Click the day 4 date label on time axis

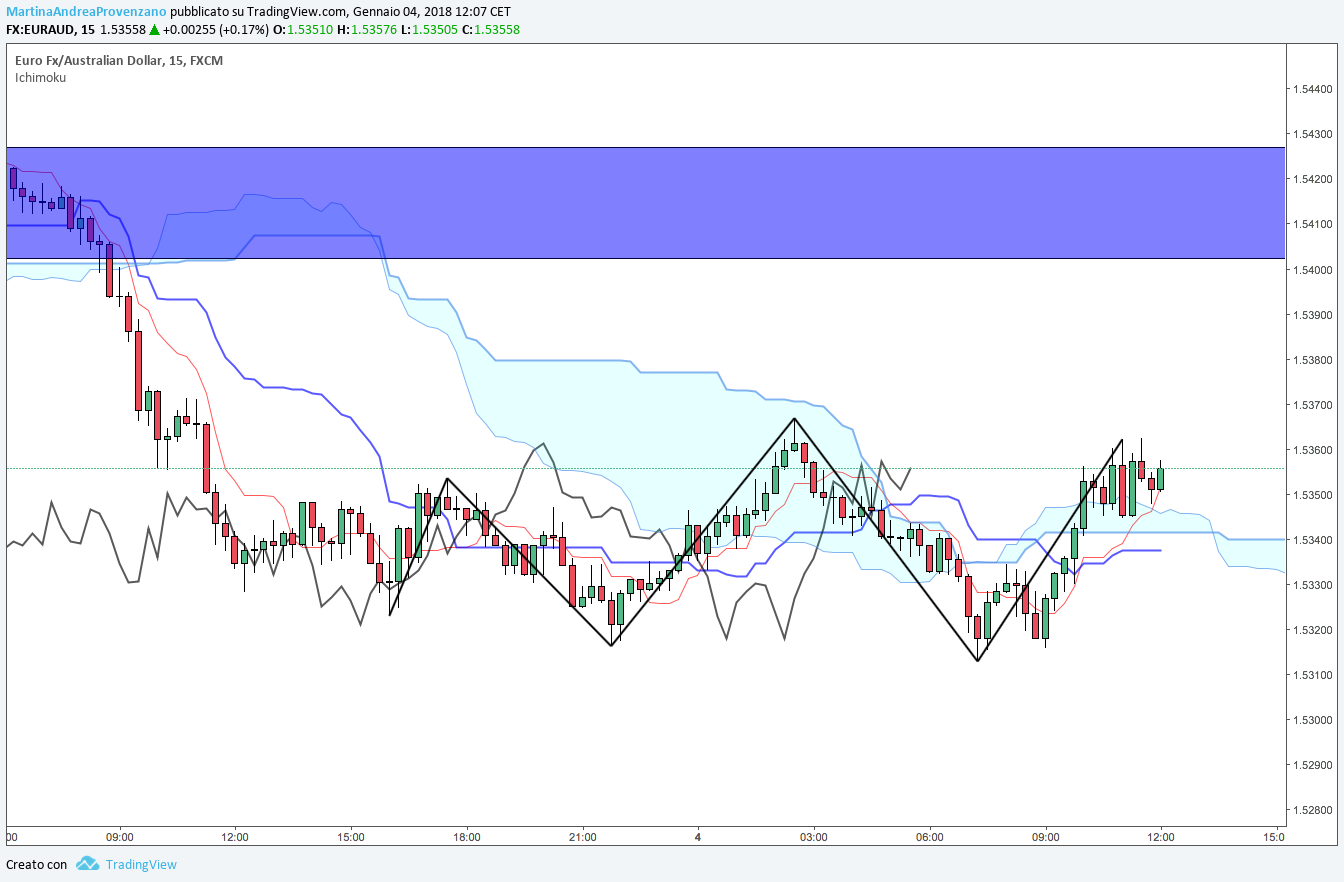[x=698, y=835]
